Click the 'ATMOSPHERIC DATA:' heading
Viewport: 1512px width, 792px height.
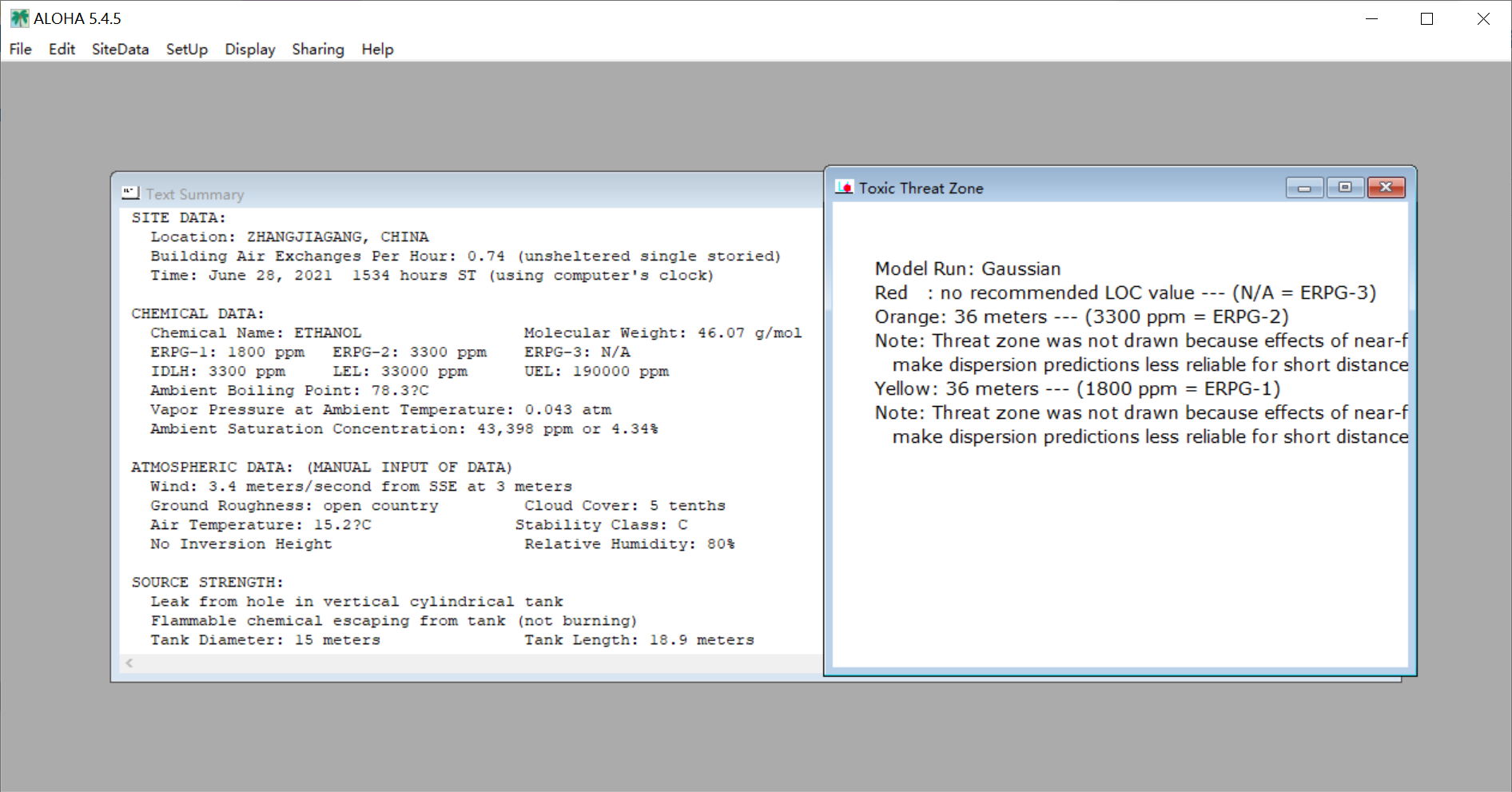213,467
